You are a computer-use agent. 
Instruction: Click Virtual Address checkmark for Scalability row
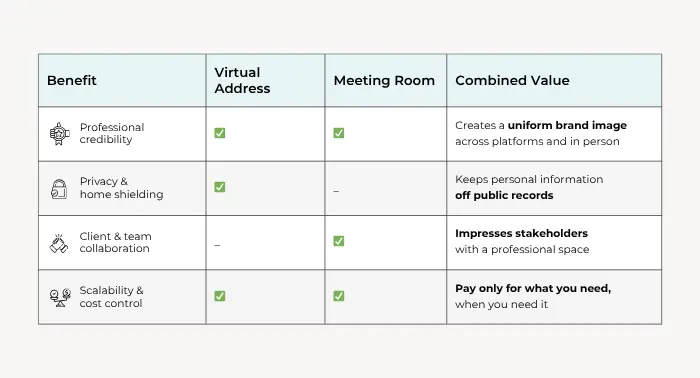coord(220,296)
